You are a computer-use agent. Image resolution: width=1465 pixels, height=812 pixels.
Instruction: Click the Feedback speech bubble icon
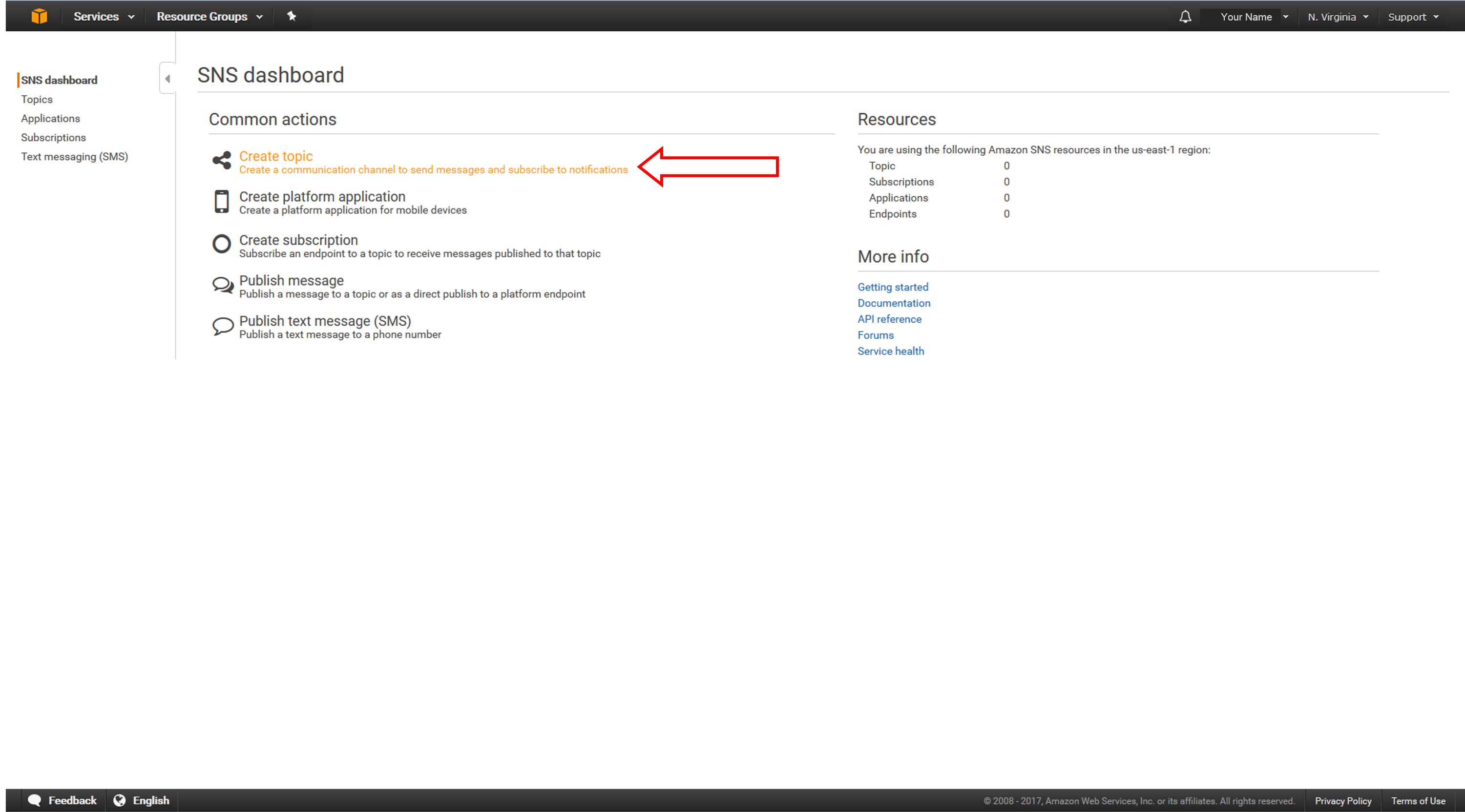[34, 800]
